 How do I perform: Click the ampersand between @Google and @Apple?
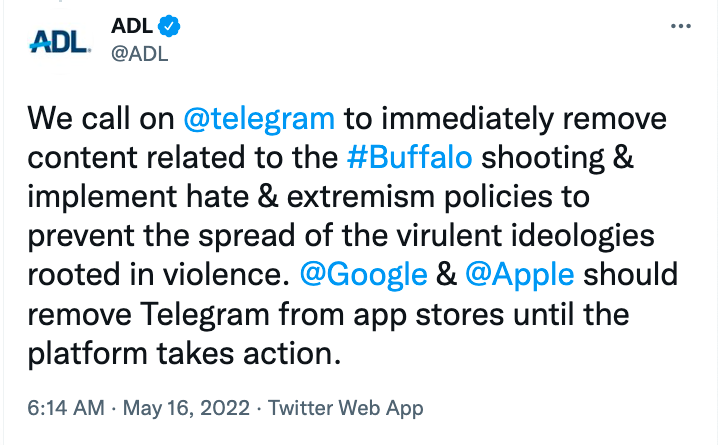(x=446, y=275)
